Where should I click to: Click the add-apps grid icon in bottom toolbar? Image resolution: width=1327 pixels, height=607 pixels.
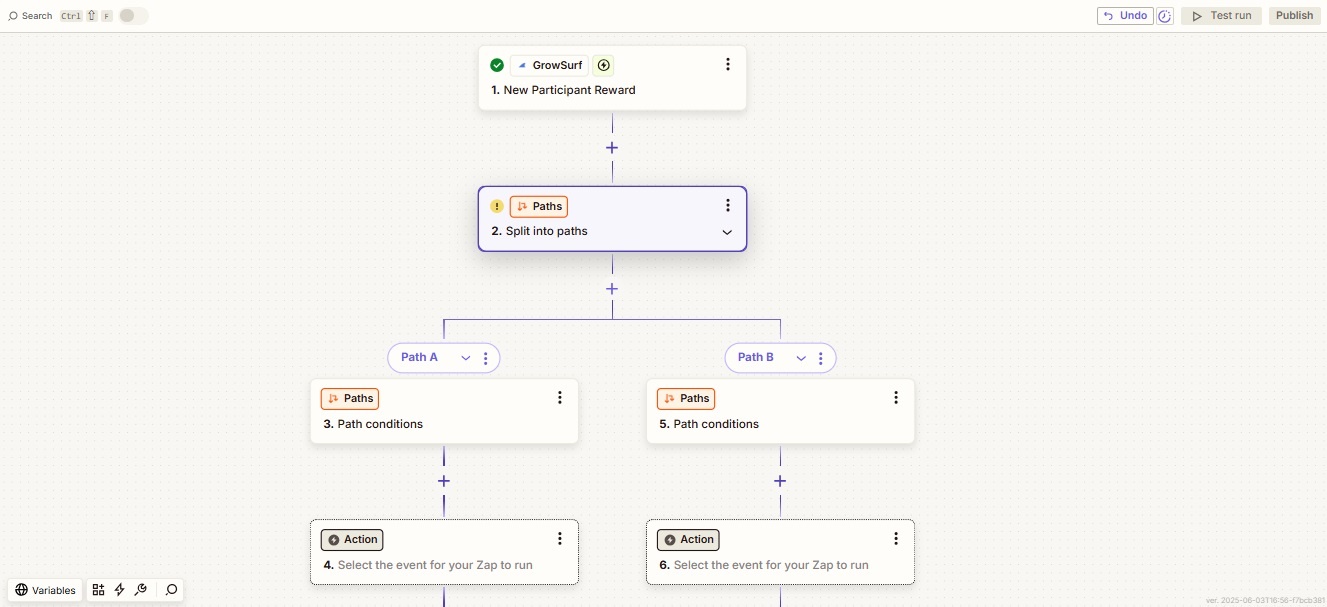point(98,590)
